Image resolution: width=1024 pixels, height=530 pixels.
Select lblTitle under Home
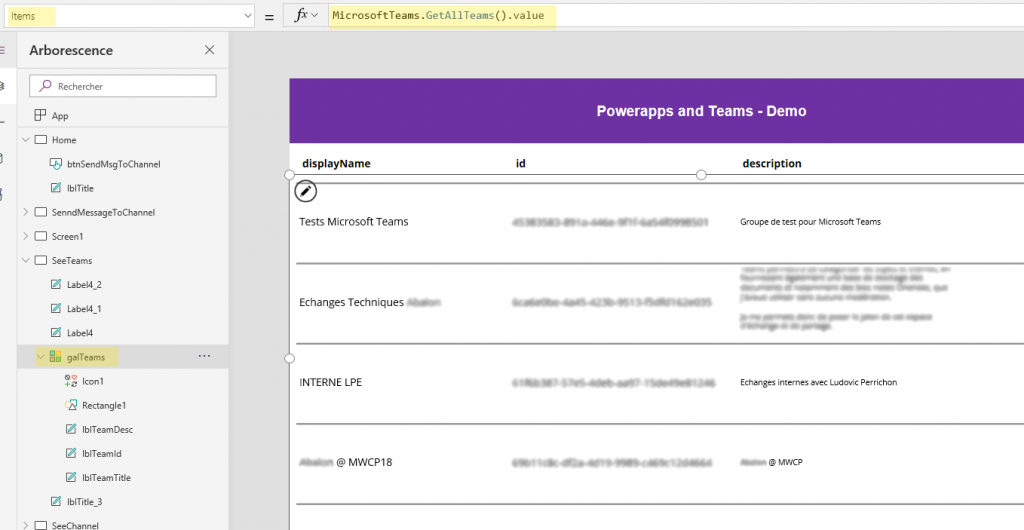pyautogui.click(x=80, y=188)
